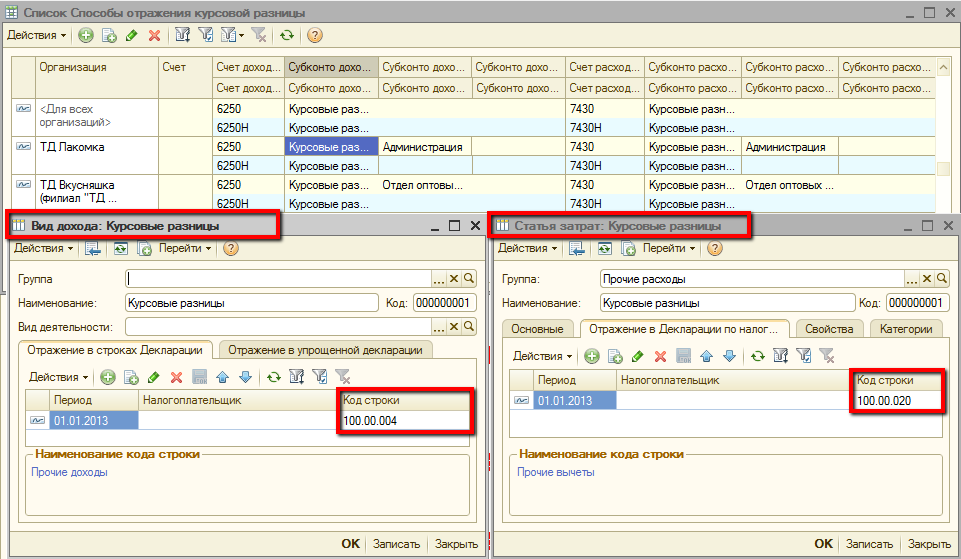Open Help in the top list toolbar

[x=314, y=35]
